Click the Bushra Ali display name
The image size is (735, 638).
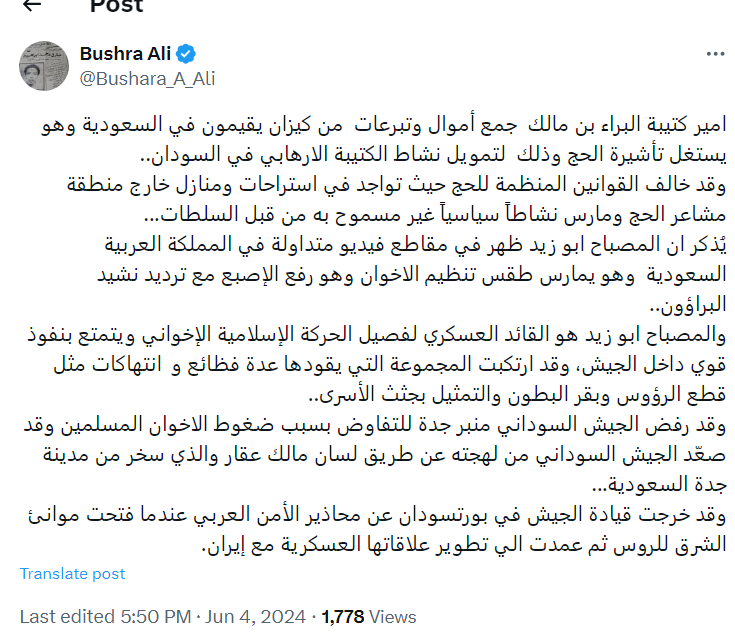(x=125, y=54)
